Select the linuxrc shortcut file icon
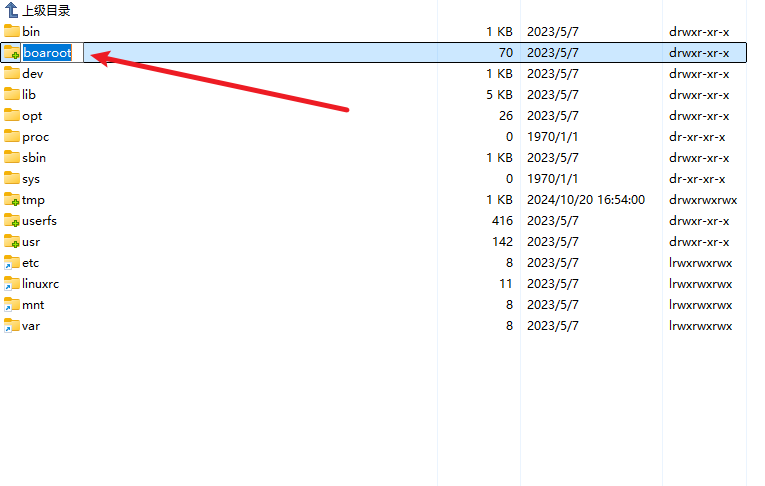Screen dimensions: 765x486 (11, 283)
